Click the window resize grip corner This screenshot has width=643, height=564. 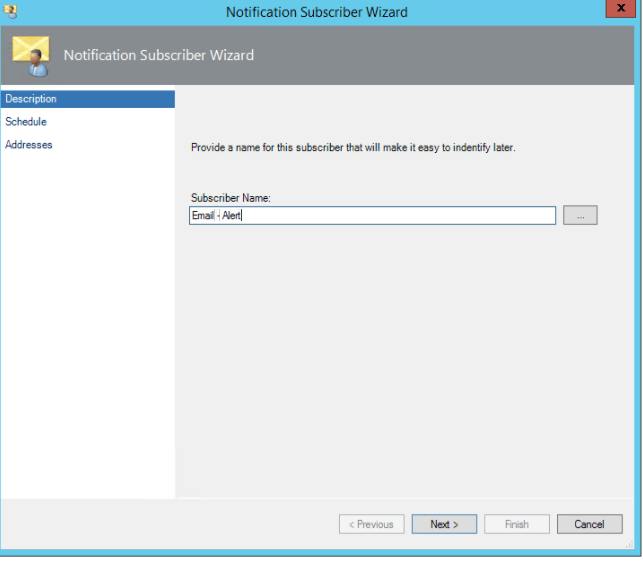629,544
